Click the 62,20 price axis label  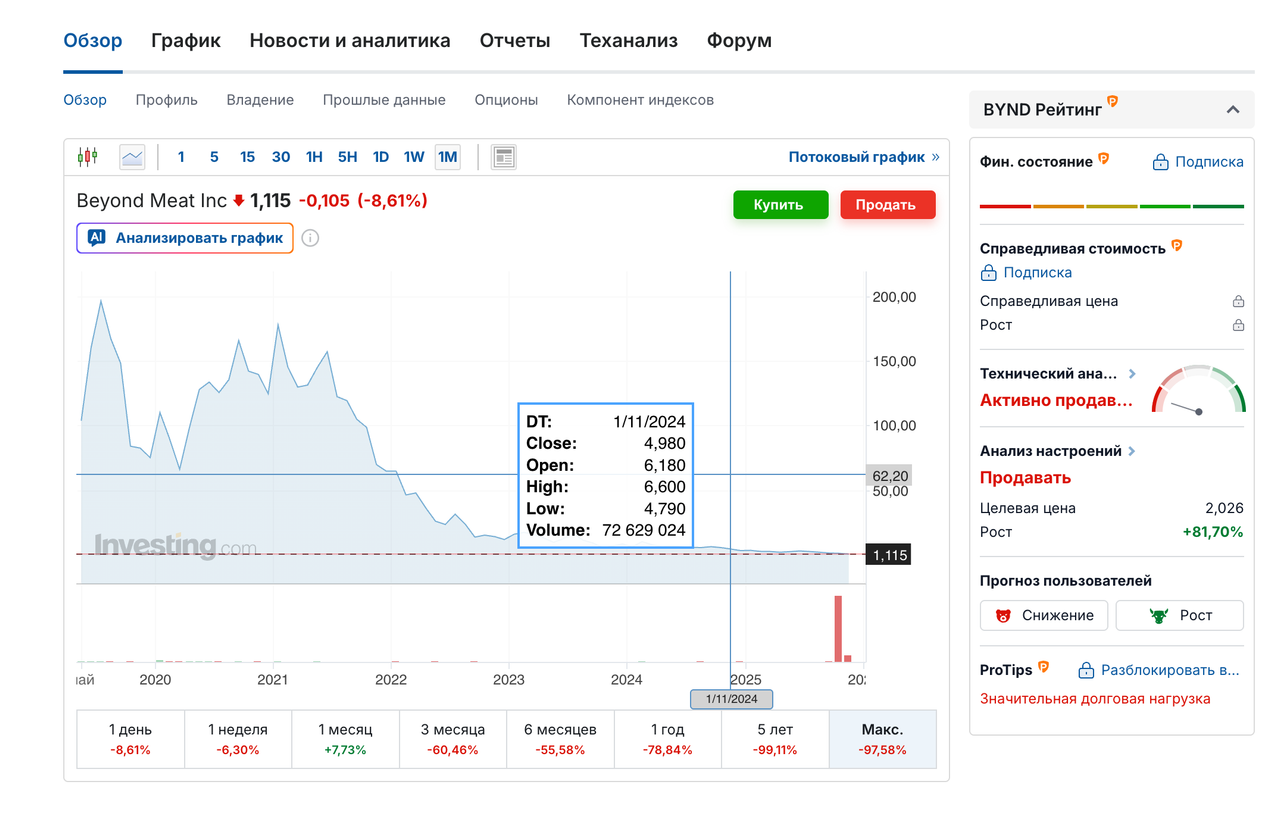click(x=889, y=476)
